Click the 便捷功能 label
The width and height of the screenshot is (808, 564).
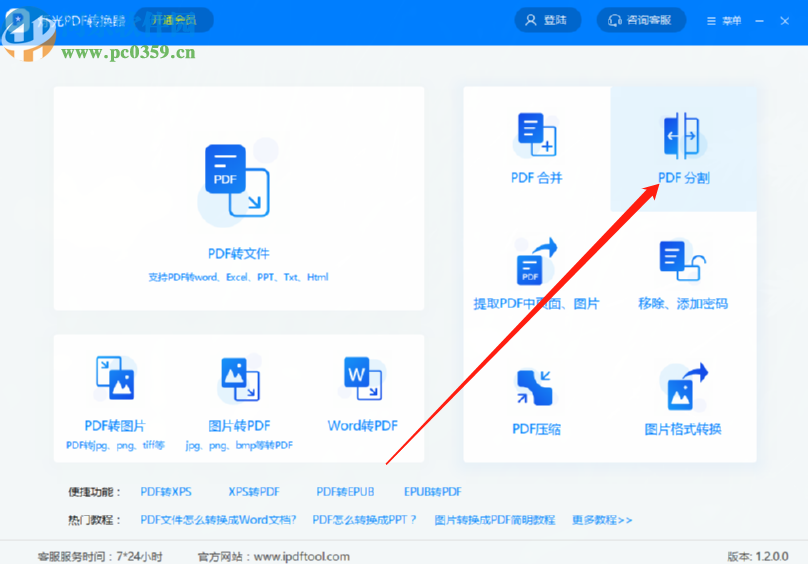click(94, 492)
